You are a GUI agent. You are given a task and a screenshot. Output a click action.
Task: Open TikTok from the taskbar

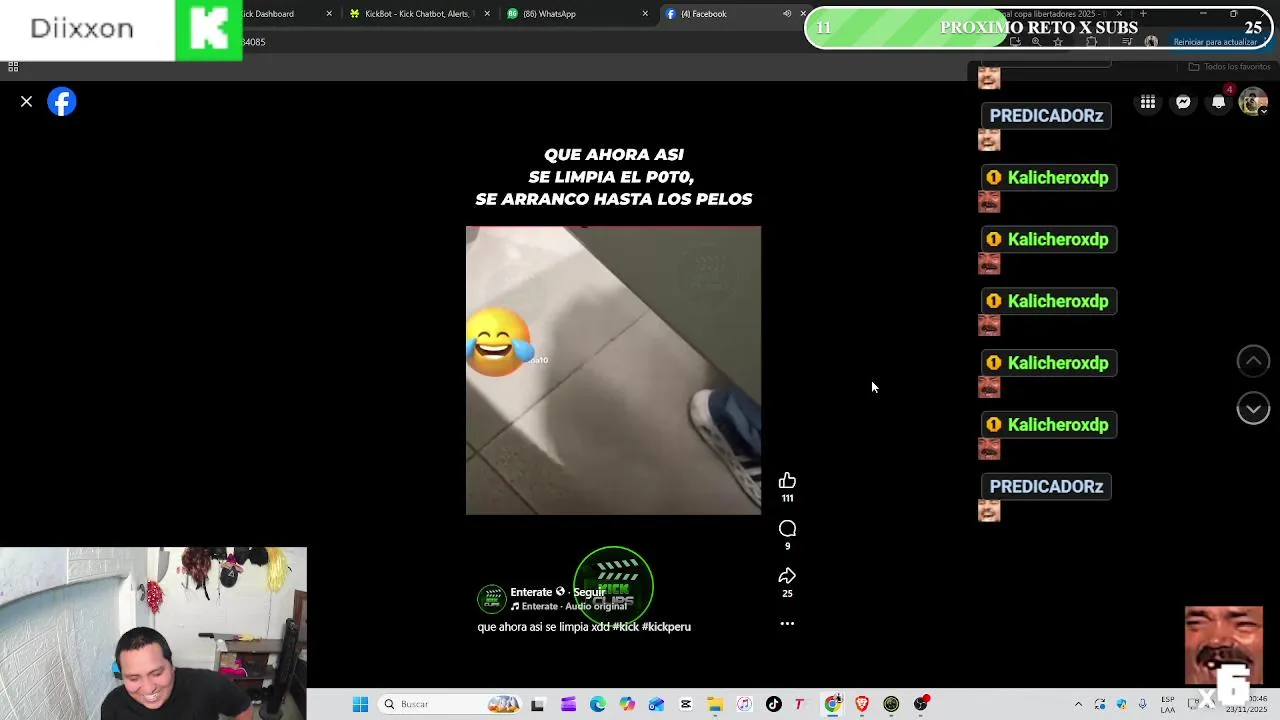(774, 704)
